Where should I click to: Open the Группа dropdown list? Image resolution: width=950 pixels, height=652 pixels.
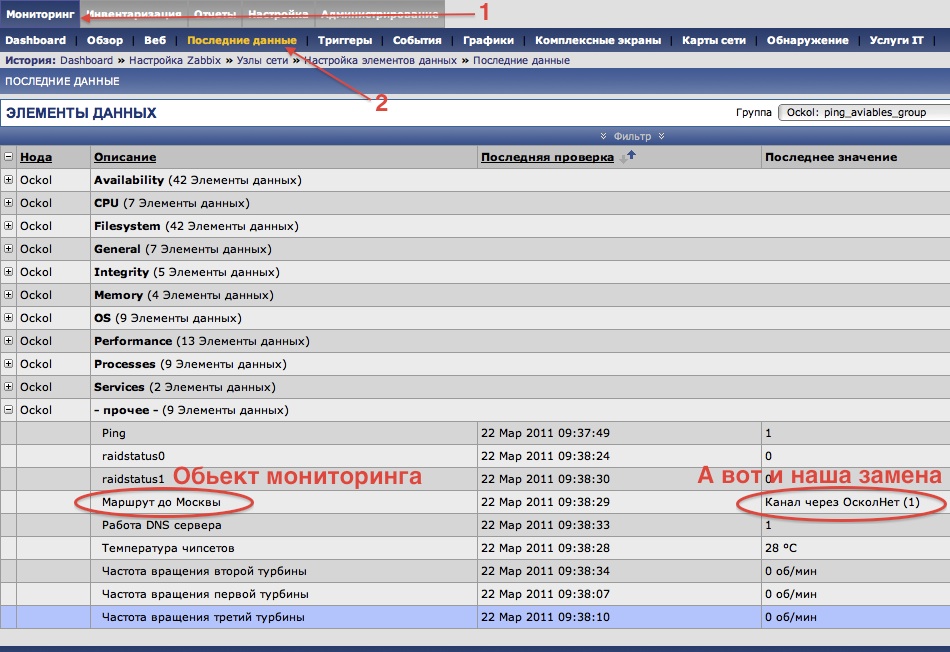863,112
